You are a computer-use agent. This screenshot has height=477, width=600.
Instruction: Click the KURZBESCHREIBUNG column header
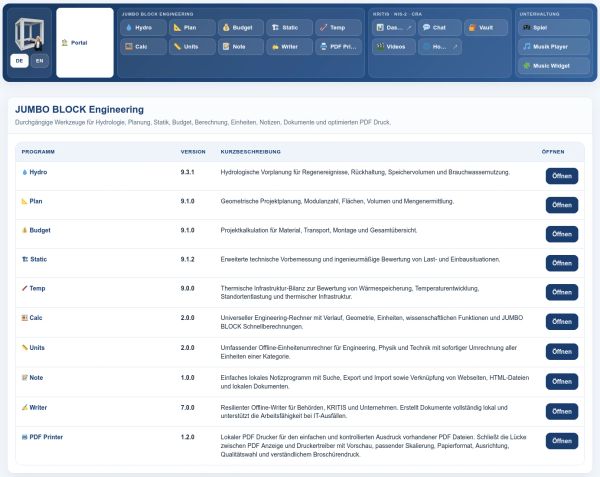[250, 152]
